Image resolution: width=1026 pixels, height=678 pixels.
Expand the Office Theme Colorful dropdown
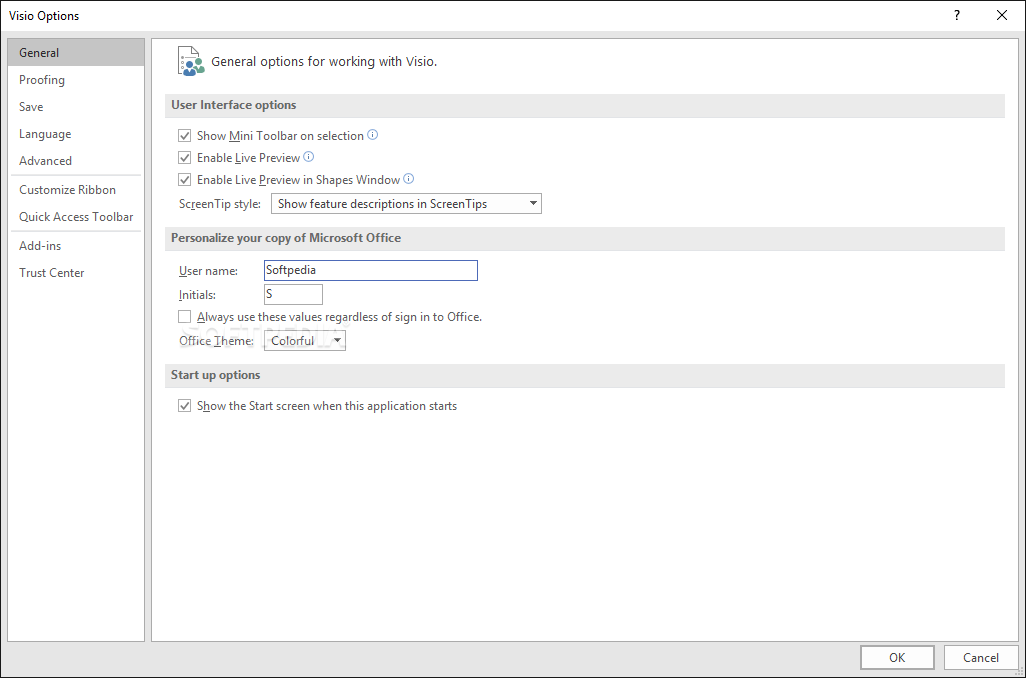click(305, 340)
